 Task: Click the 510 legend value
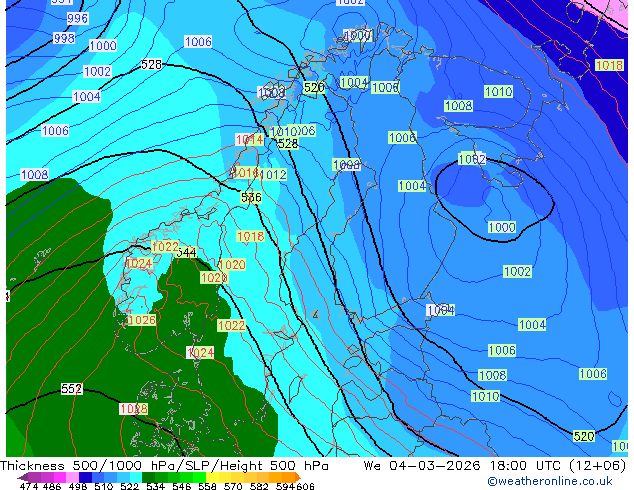pos(104,486)
